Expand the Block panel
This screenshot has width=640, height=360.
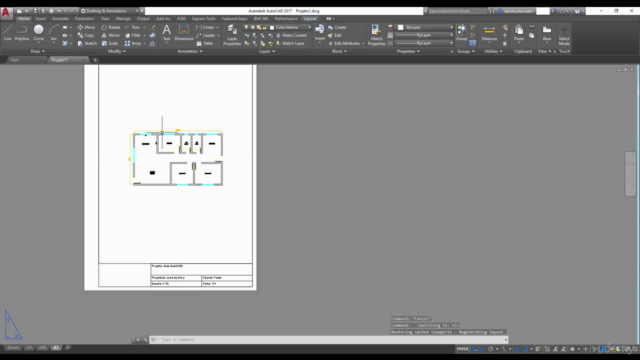pos(339,51)
